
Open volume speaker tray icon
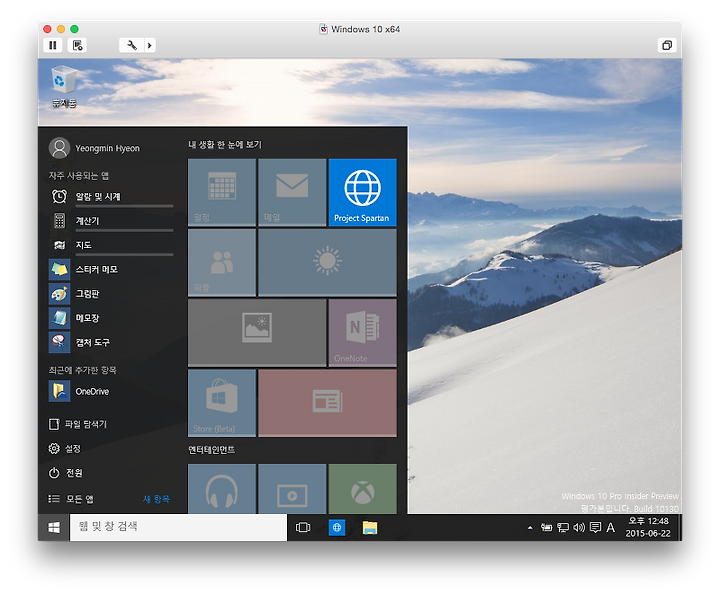click(x=579, y=528)
